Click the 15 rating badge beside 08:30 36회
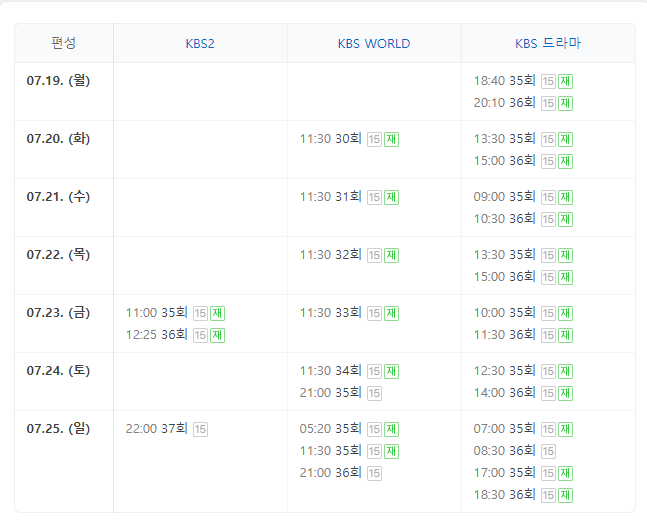 click(x=548, y=451)
